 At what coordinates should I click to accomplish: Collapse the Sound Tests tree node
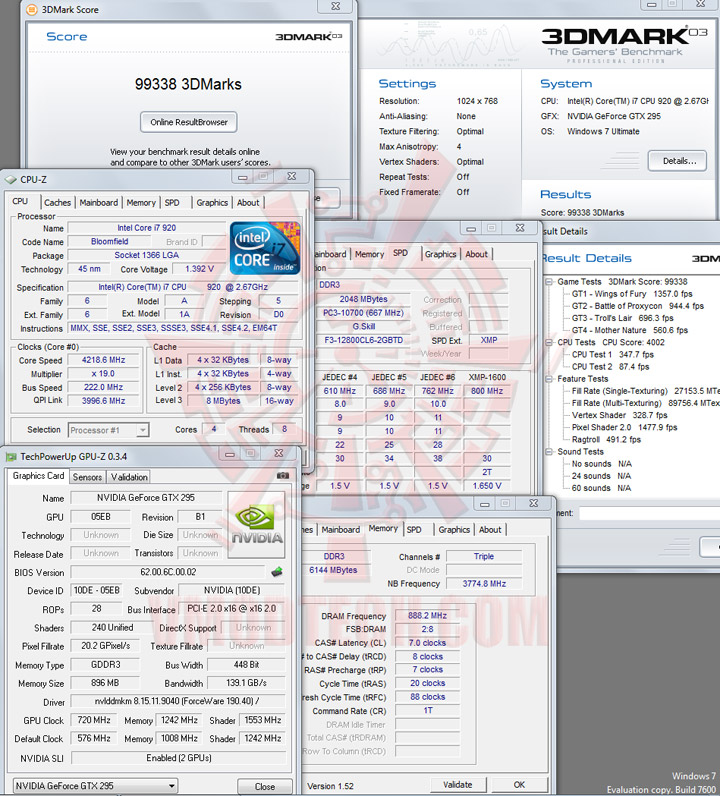pos(549,452)
